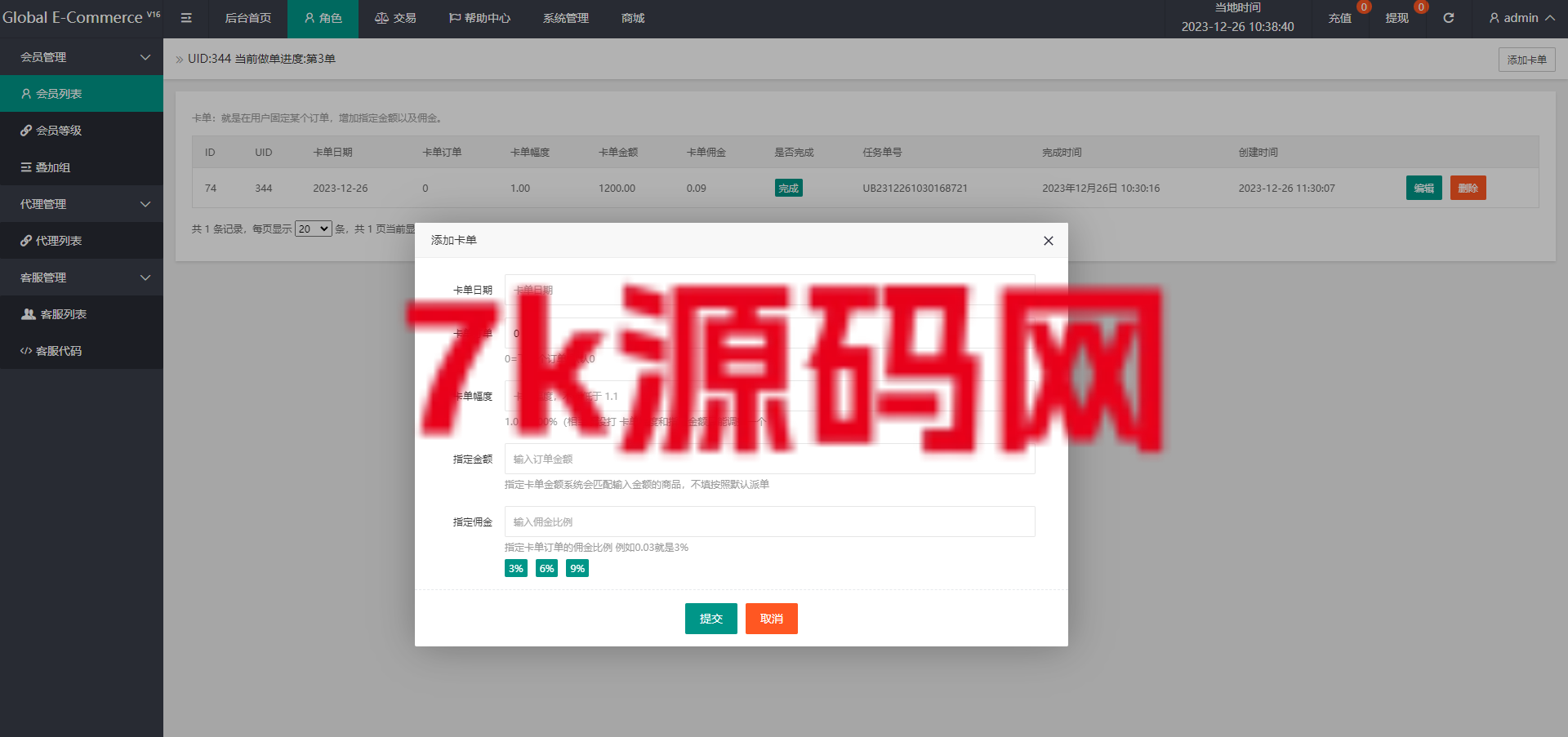The width and height of the screenshot is (1568, 737).
Task: Click the list icon beside 叠加组
Action: 26,167
